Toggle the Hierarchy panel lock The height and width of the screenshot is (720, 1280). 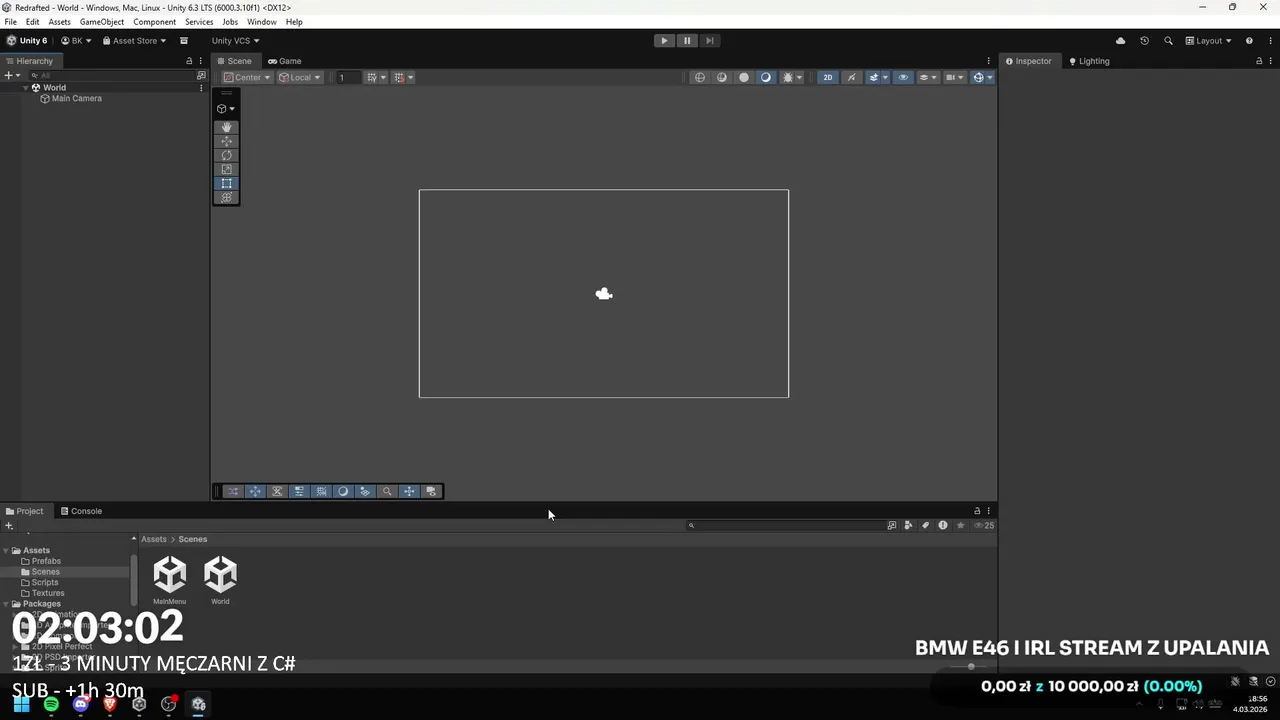tap(189, 61)
